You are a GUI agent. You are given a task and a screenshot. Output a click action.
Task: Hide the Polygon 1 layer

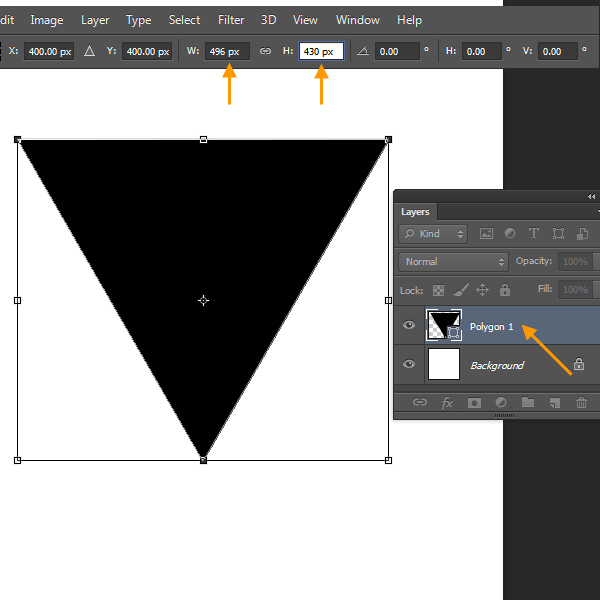click(408, 326)
